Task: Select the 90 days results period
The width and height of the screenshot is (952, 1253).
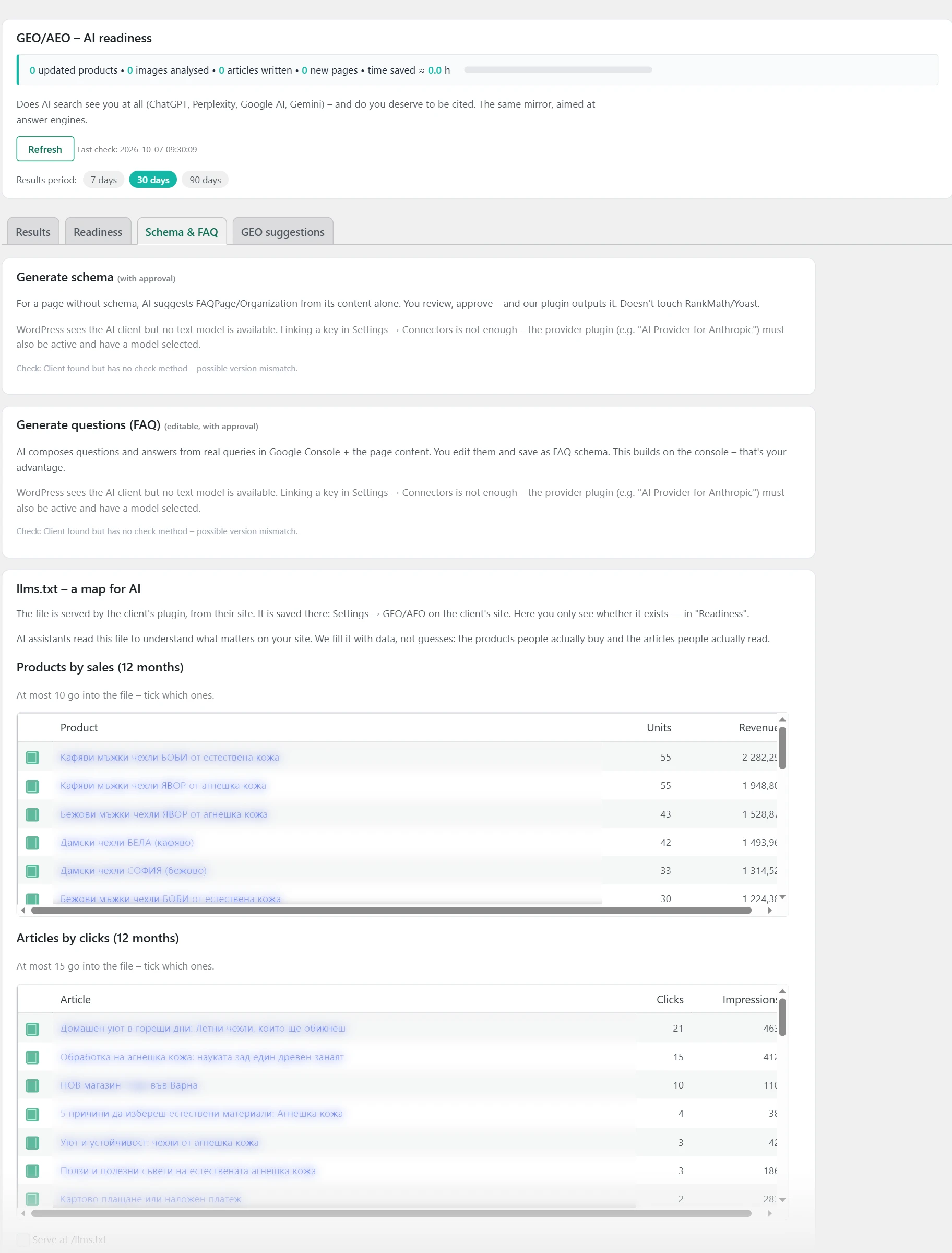Action: tap(205, 180)
